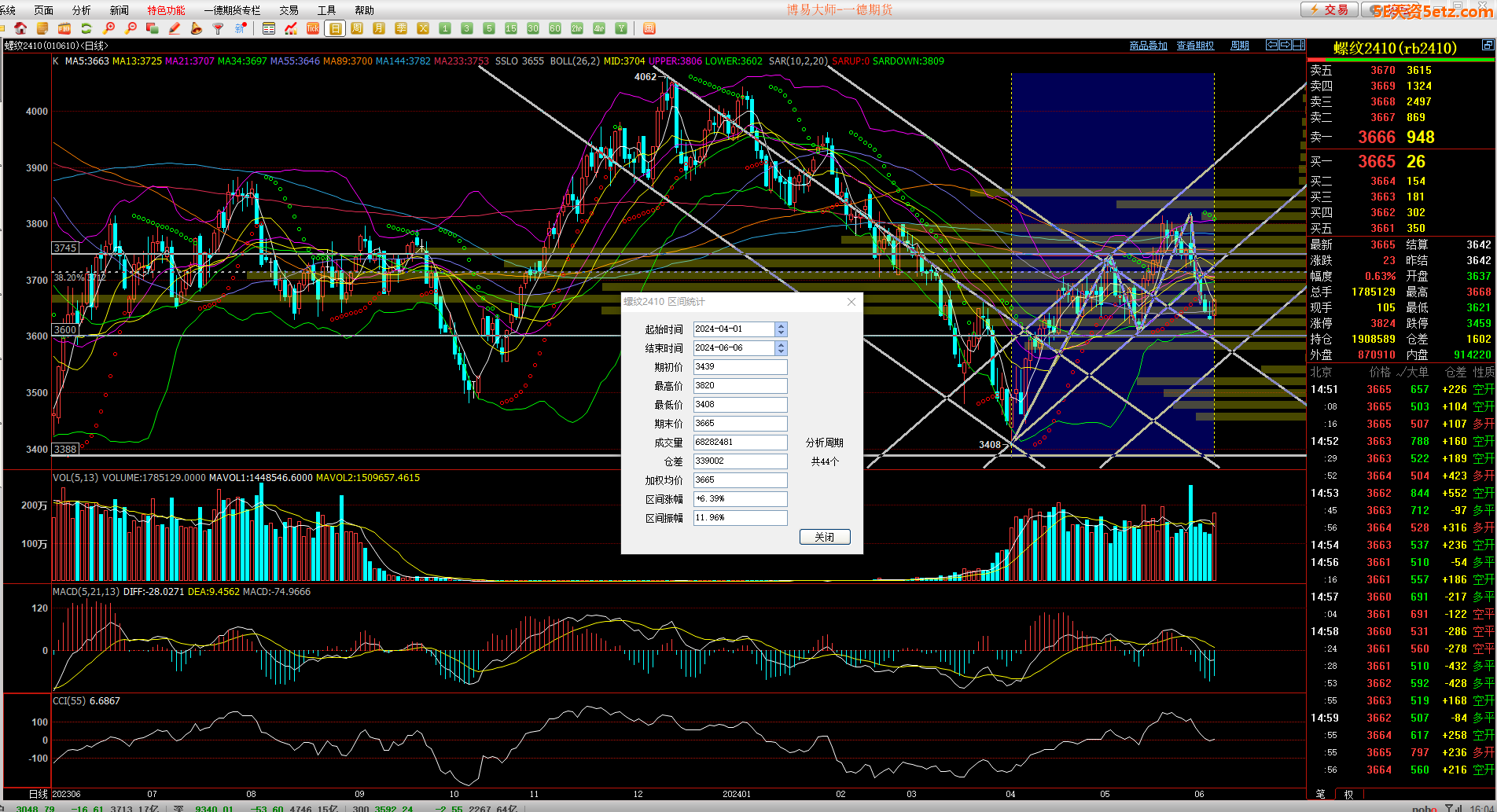The width and height of the screenshot is (1497, 812).
Task: Switch to weekly 周 period chart
Action: 357,28
